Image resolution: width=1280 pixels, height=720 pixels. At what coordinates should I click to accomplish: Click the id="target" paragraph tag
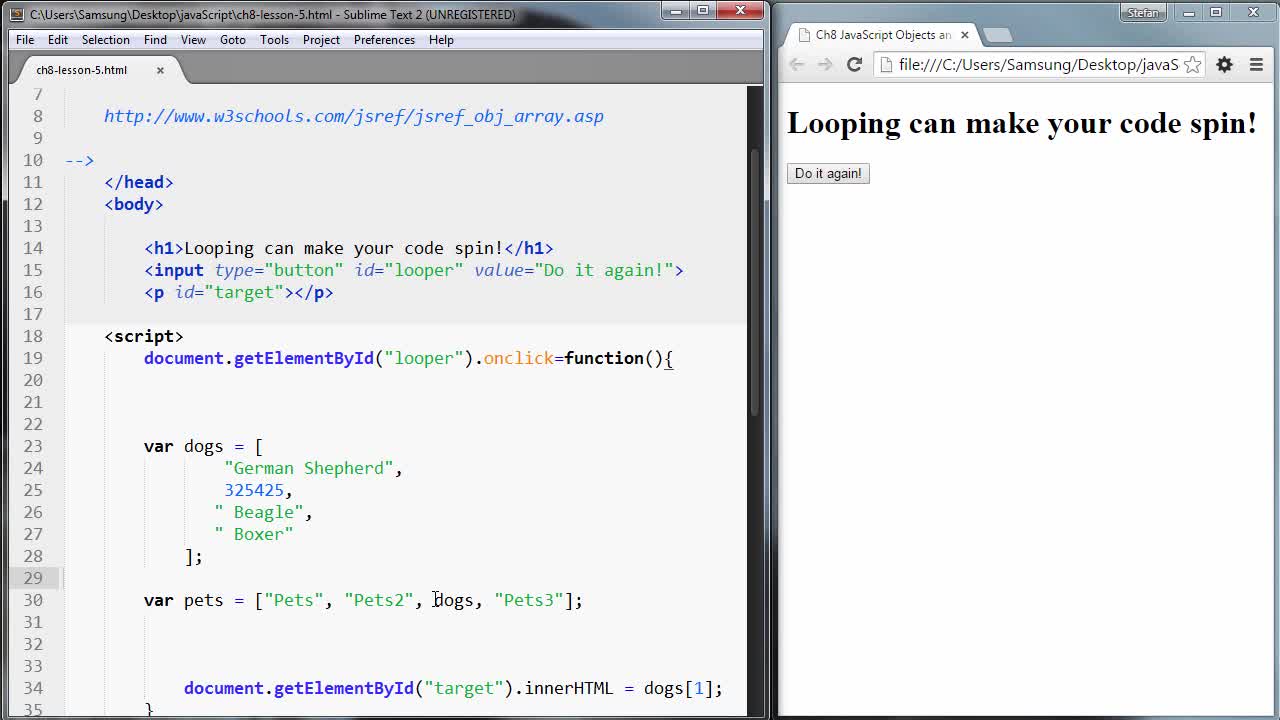[x=239, y=292]
